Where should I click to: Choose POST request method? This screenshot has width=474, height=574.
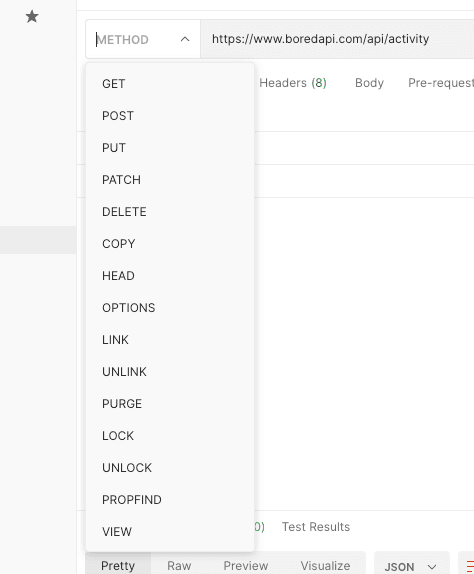click(170, 116)
